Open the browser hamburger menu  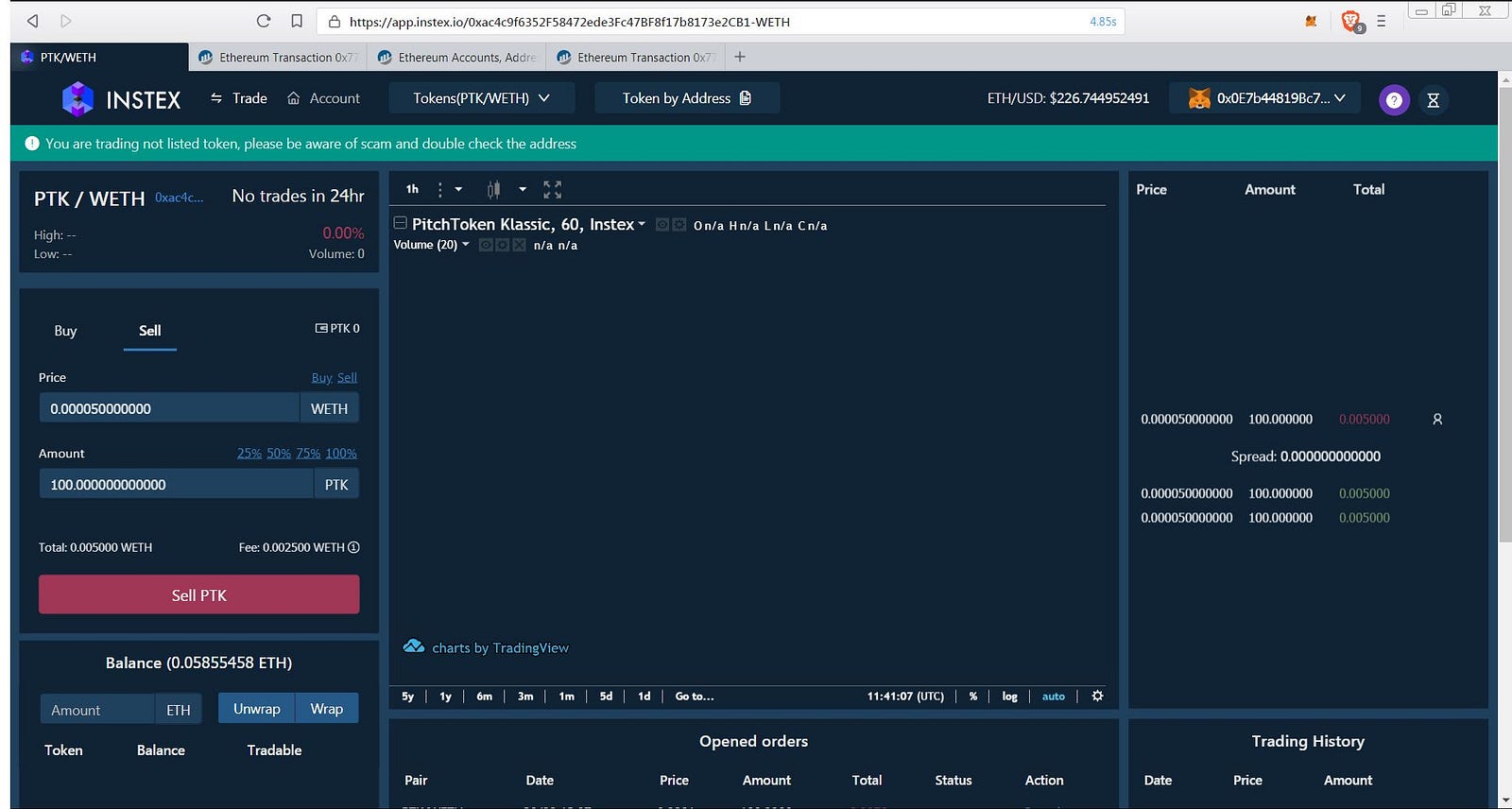(x=1382, y=21)
